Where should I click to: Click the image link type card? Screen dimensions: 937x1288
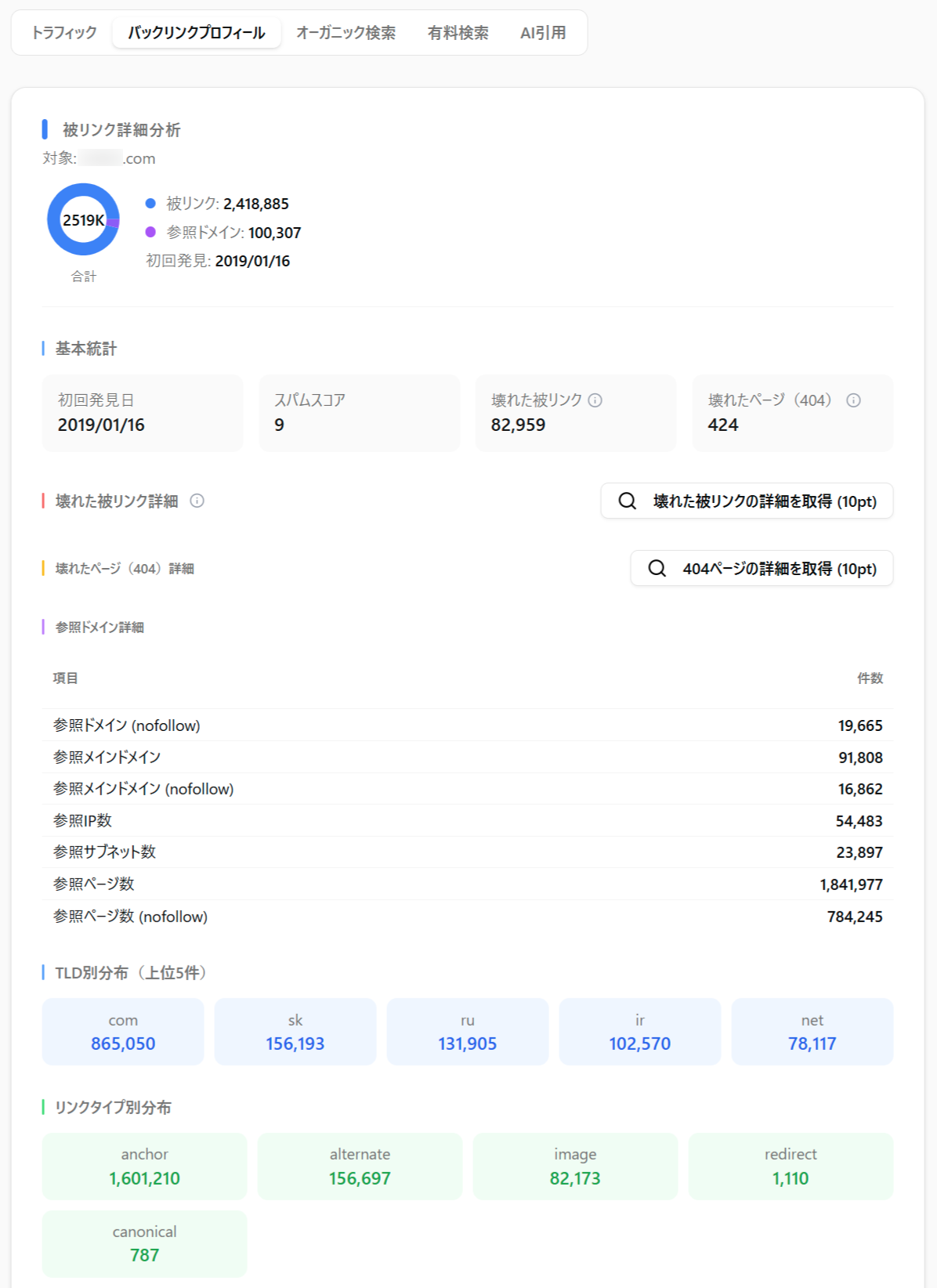point(575,1167)
